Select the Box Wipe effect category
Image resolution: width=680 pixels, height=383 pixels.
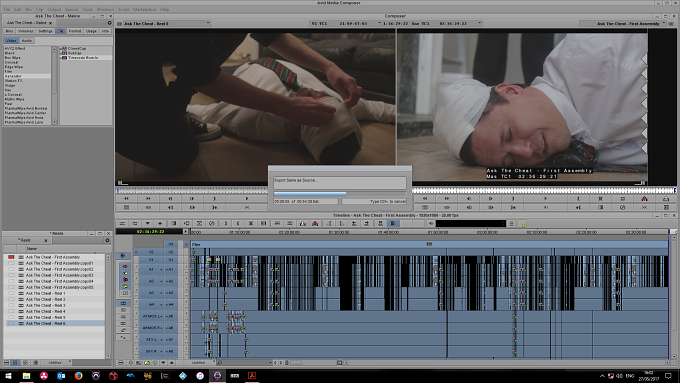point(12,58)
